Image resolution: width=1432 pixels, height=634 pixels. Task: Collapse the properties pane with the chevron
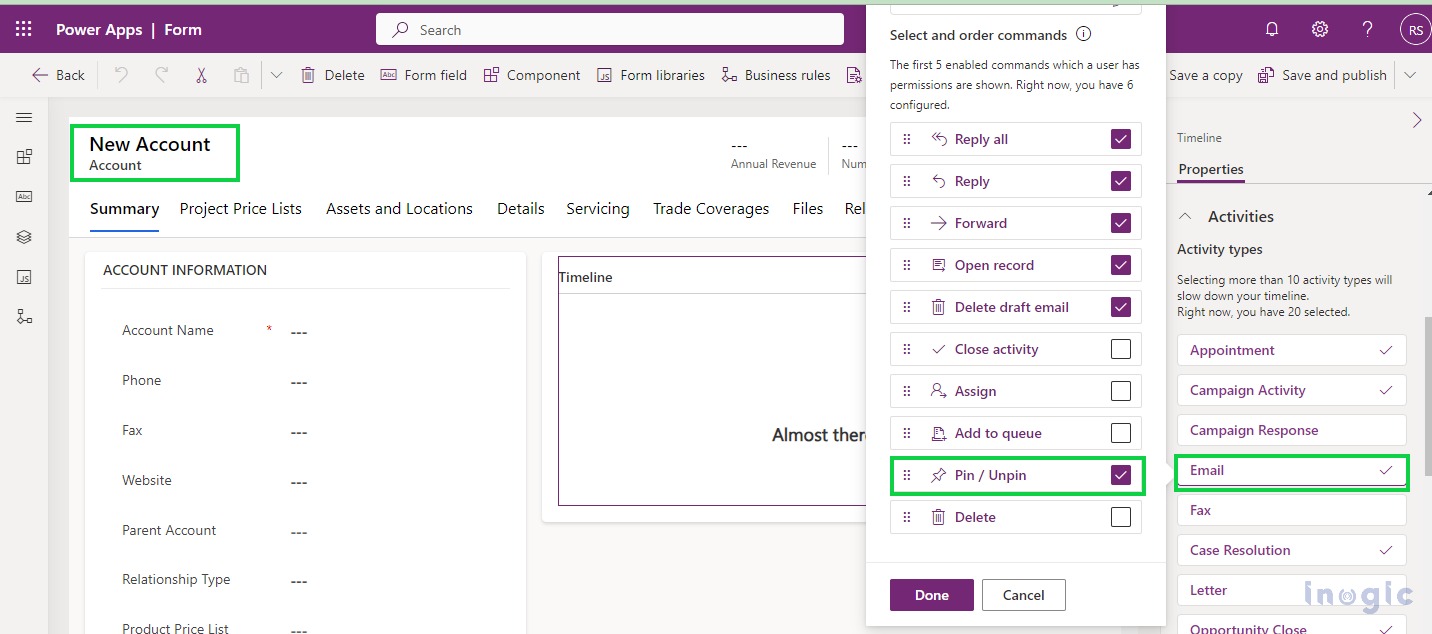pos(1416,120)
